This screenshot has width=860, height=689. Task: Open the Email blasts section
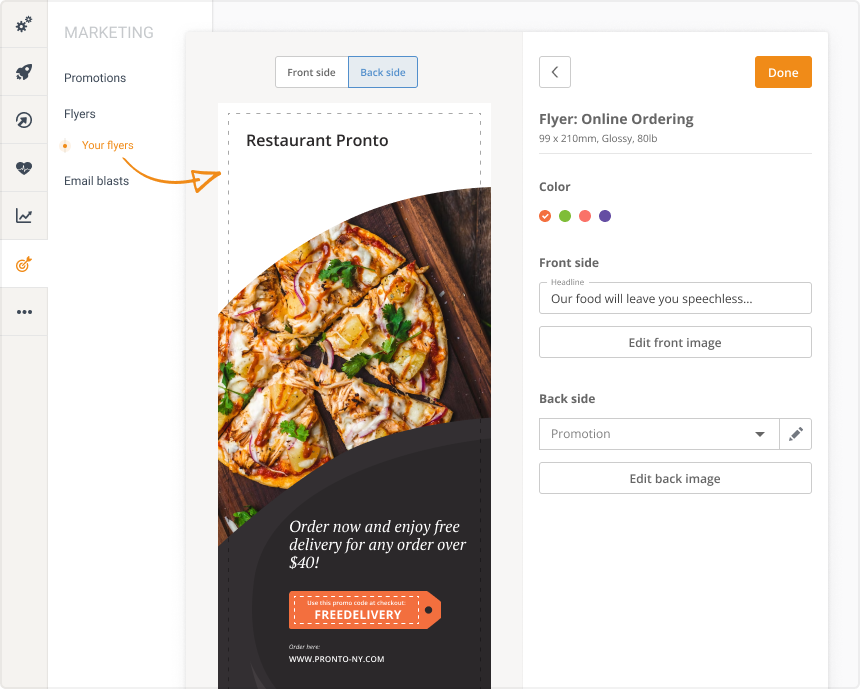pyautogui.click(x=96, y=181)
